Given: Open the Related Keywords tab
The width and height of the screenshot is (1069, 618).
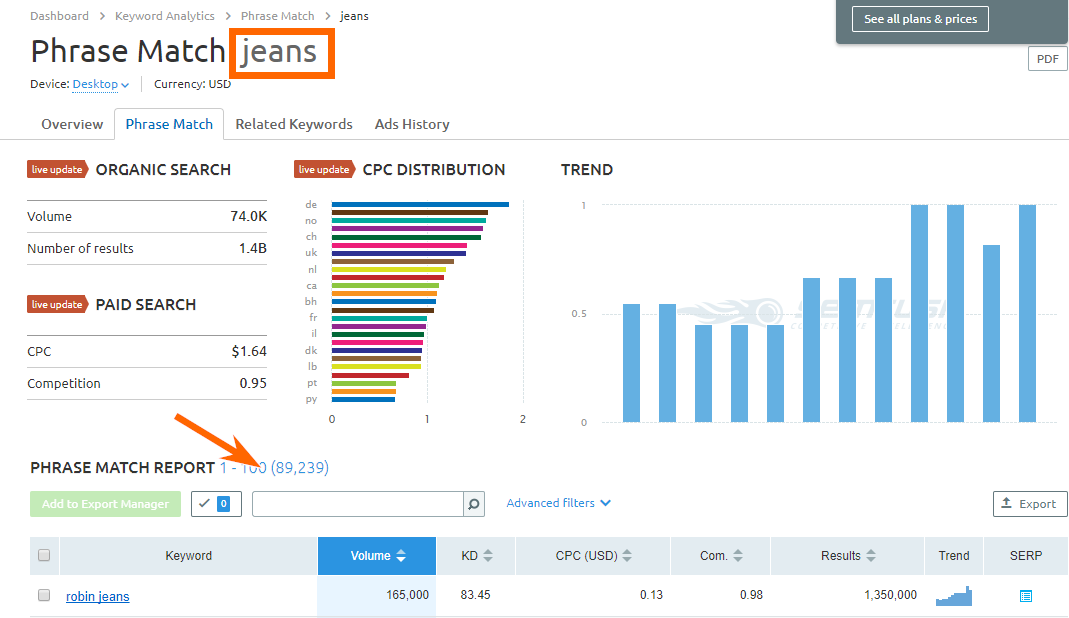Looking at the screenshot, I should pos(294,124).
